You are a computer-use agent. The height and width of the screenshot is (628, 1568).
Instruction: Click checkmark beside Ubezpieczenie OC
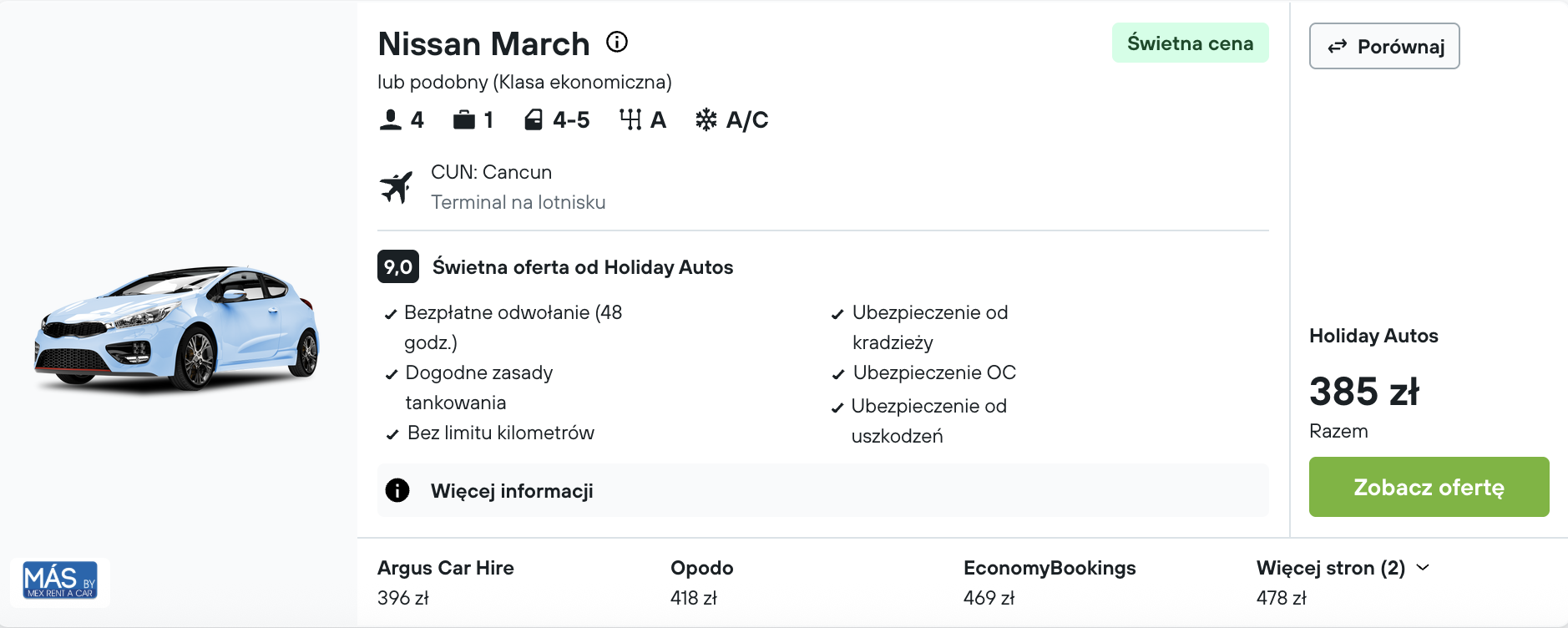838,375
